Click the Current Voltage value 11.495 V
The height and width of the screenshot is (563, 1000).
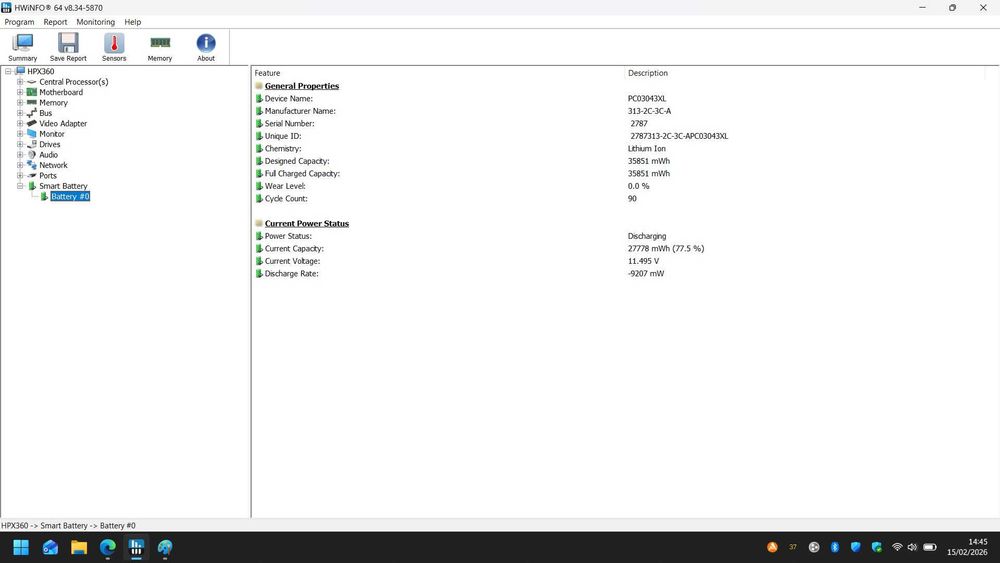click(x=643, y=261)
